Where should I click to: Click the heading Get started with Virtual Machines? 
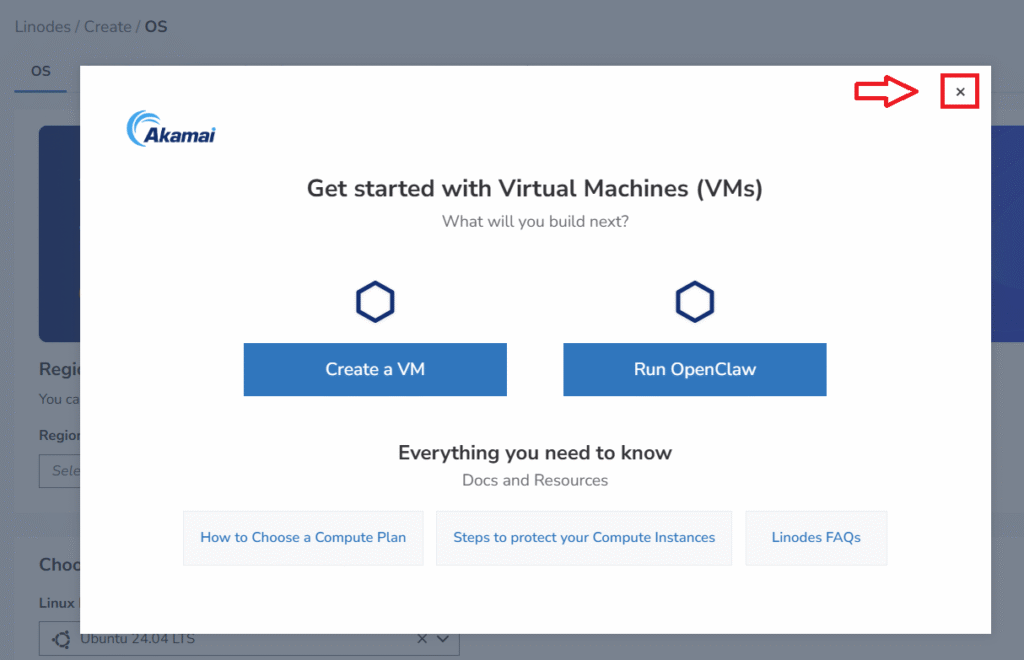pyautogui.click(x=535, y=189)
